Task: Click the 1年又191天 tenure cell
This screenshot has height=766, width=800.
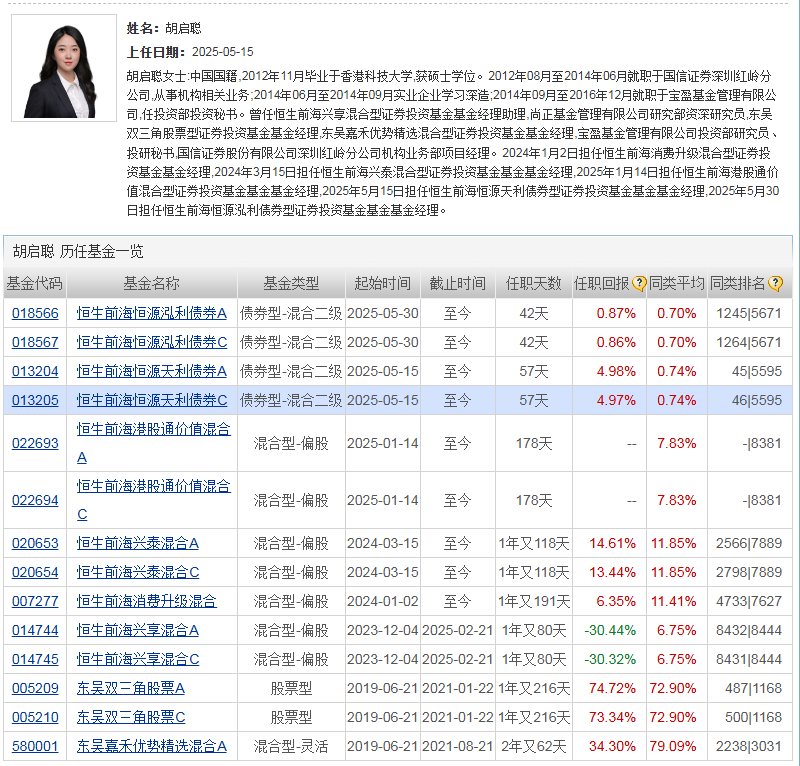Action: 534,602
